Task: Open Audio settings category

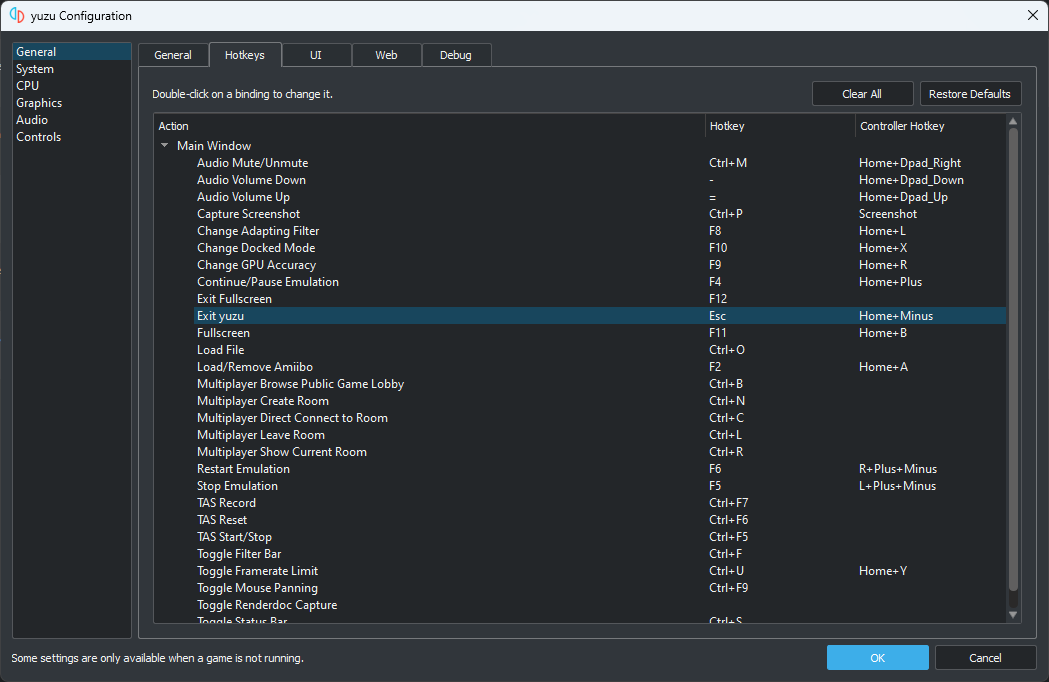Action: click(72, 120)
